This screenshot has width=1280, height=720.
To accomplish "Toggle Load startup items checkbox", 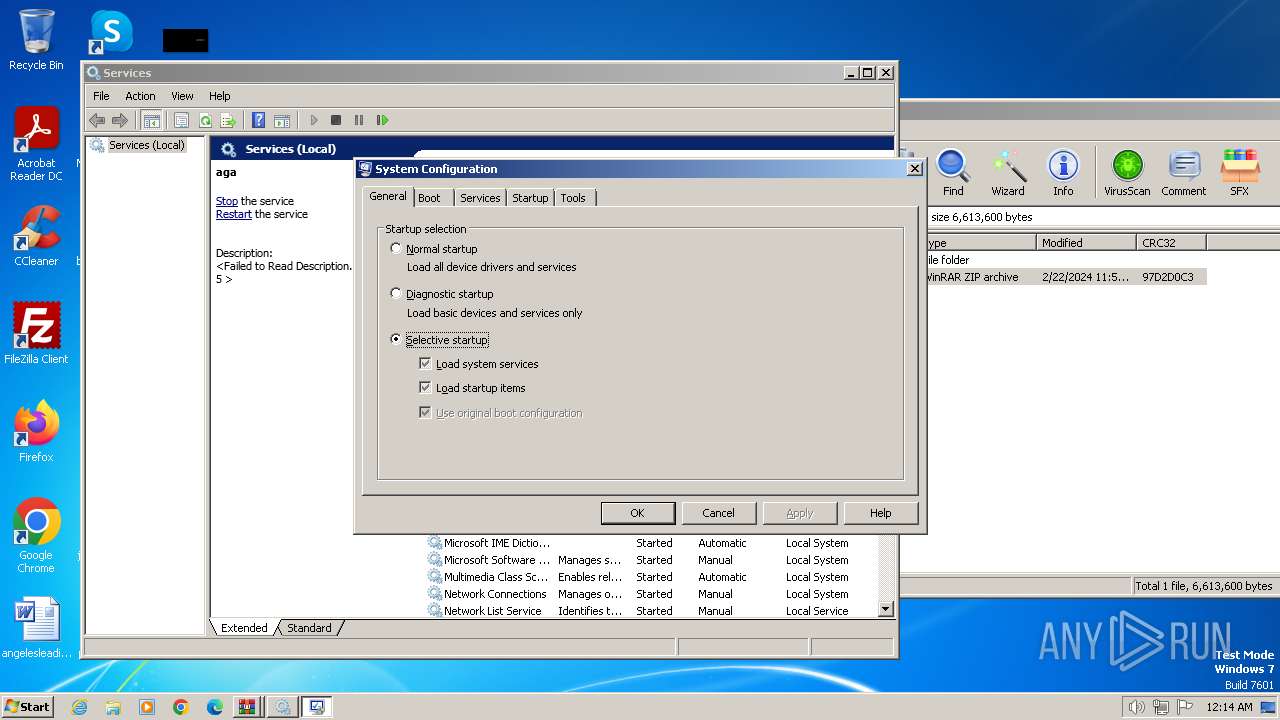I will coord(425,388).
